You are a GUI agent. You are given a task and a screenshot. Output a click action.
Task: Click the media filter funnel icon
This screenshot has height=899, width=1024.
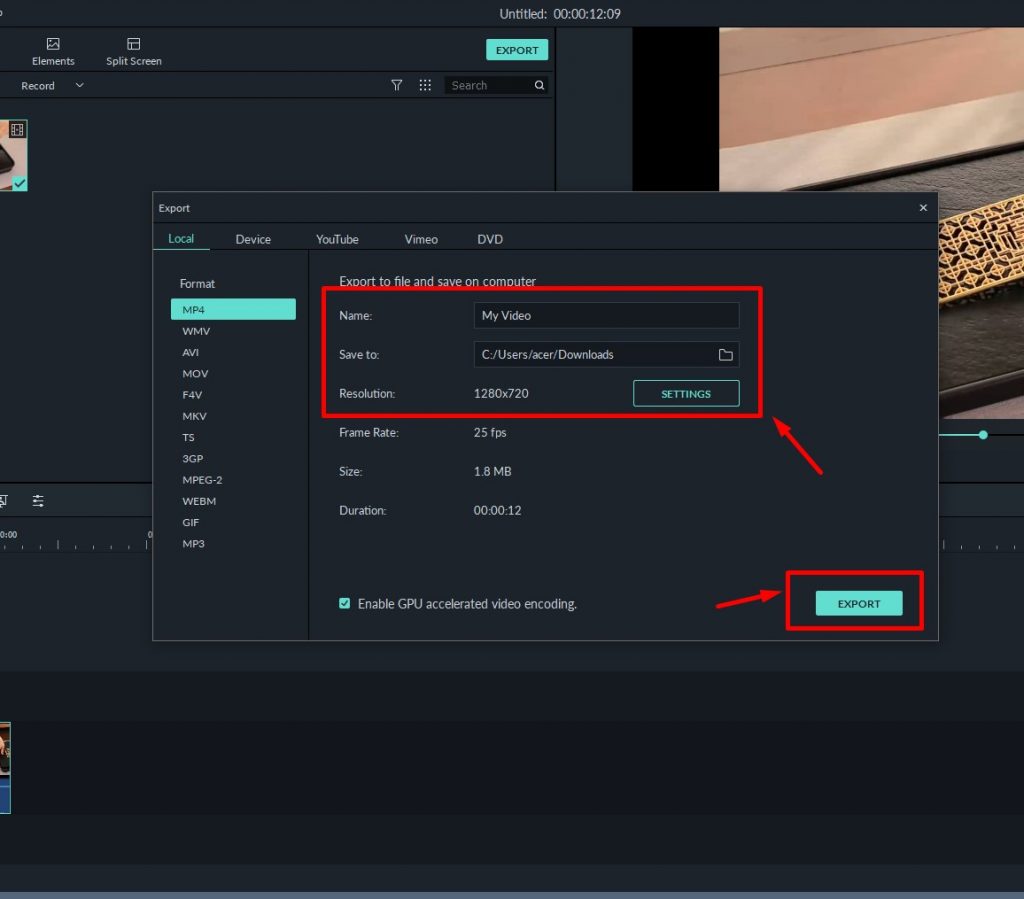coord(396,86)
